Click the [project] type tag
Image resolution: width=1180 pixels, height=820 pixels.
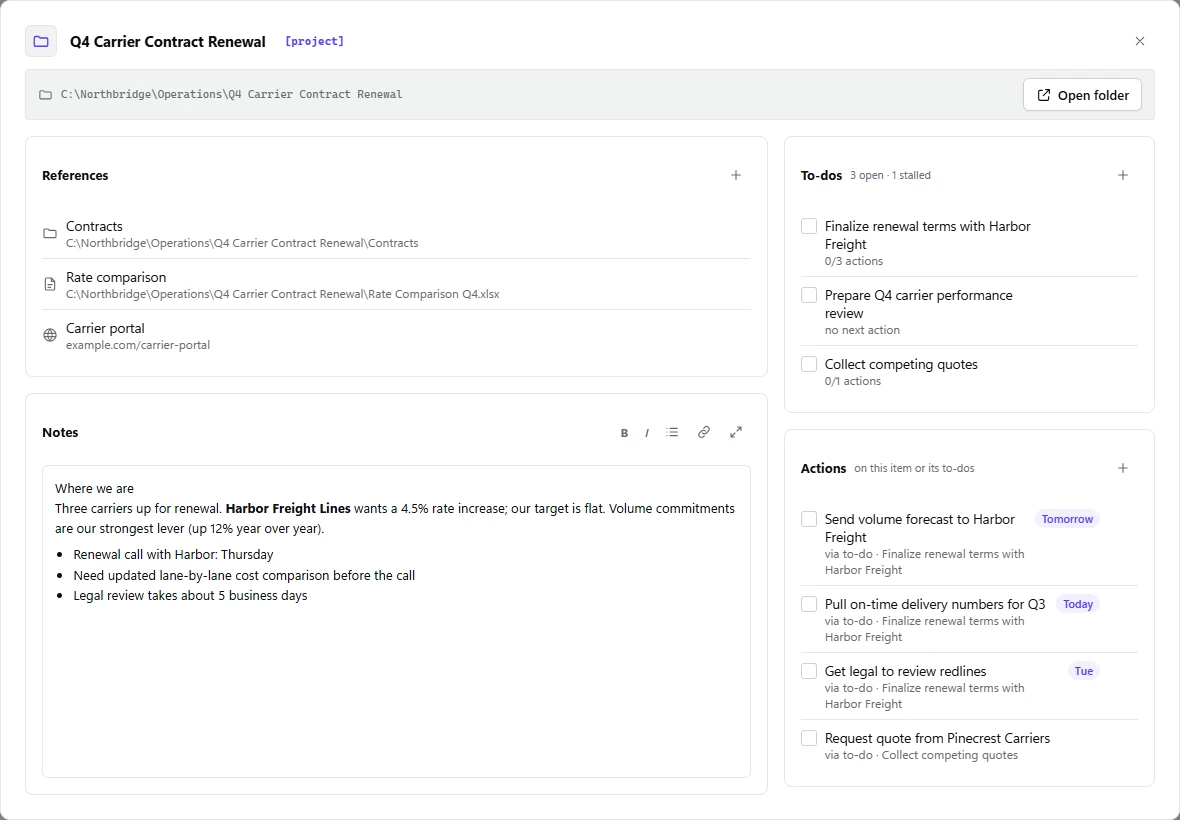pyautogui.click(x=315, y=41)
